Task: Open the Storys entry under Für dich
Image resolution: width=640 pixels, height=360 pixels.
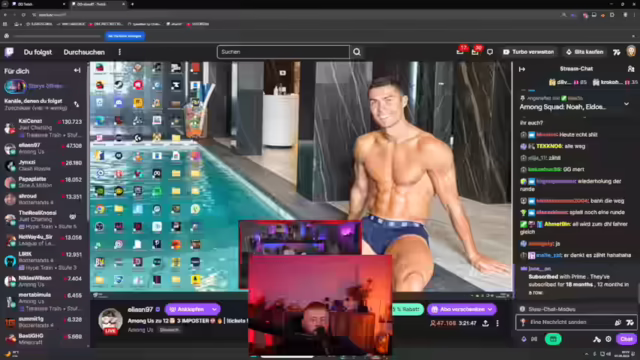Action: point(35,86)
